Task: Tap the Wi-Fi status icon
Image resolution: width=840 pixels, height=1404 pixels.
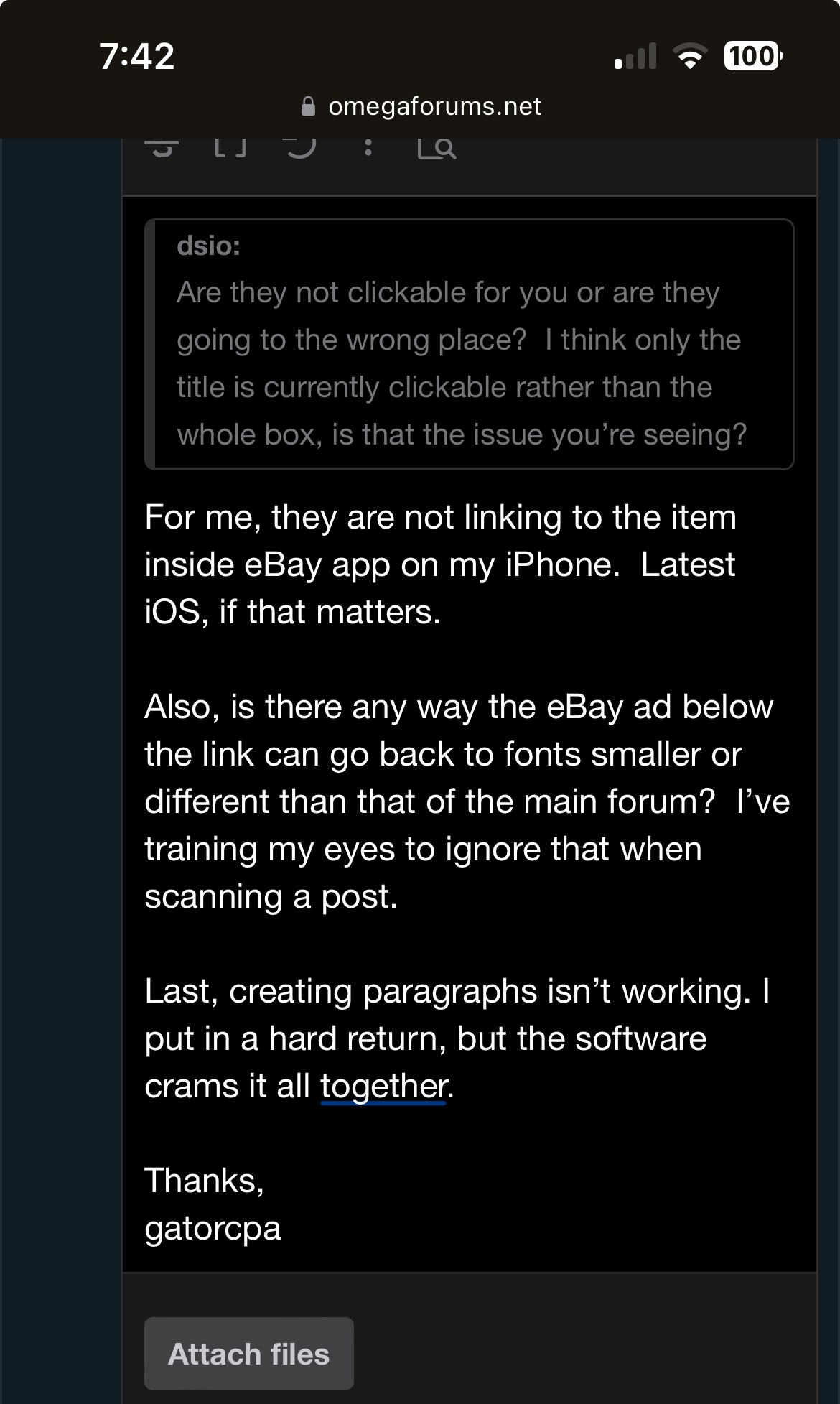Action: 690,56
